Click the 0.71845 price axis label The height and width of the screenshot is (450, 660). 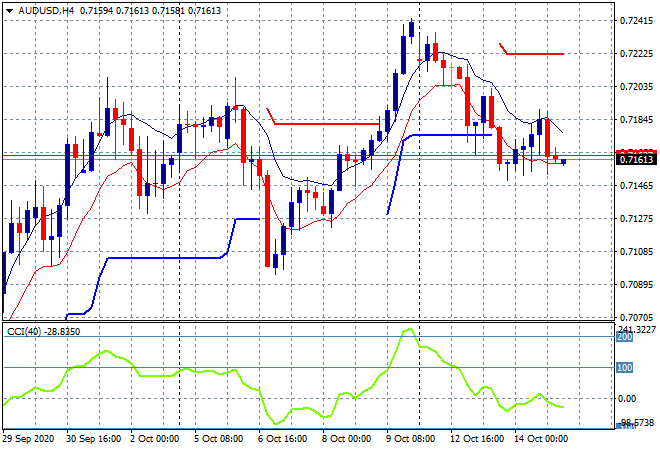636,120
